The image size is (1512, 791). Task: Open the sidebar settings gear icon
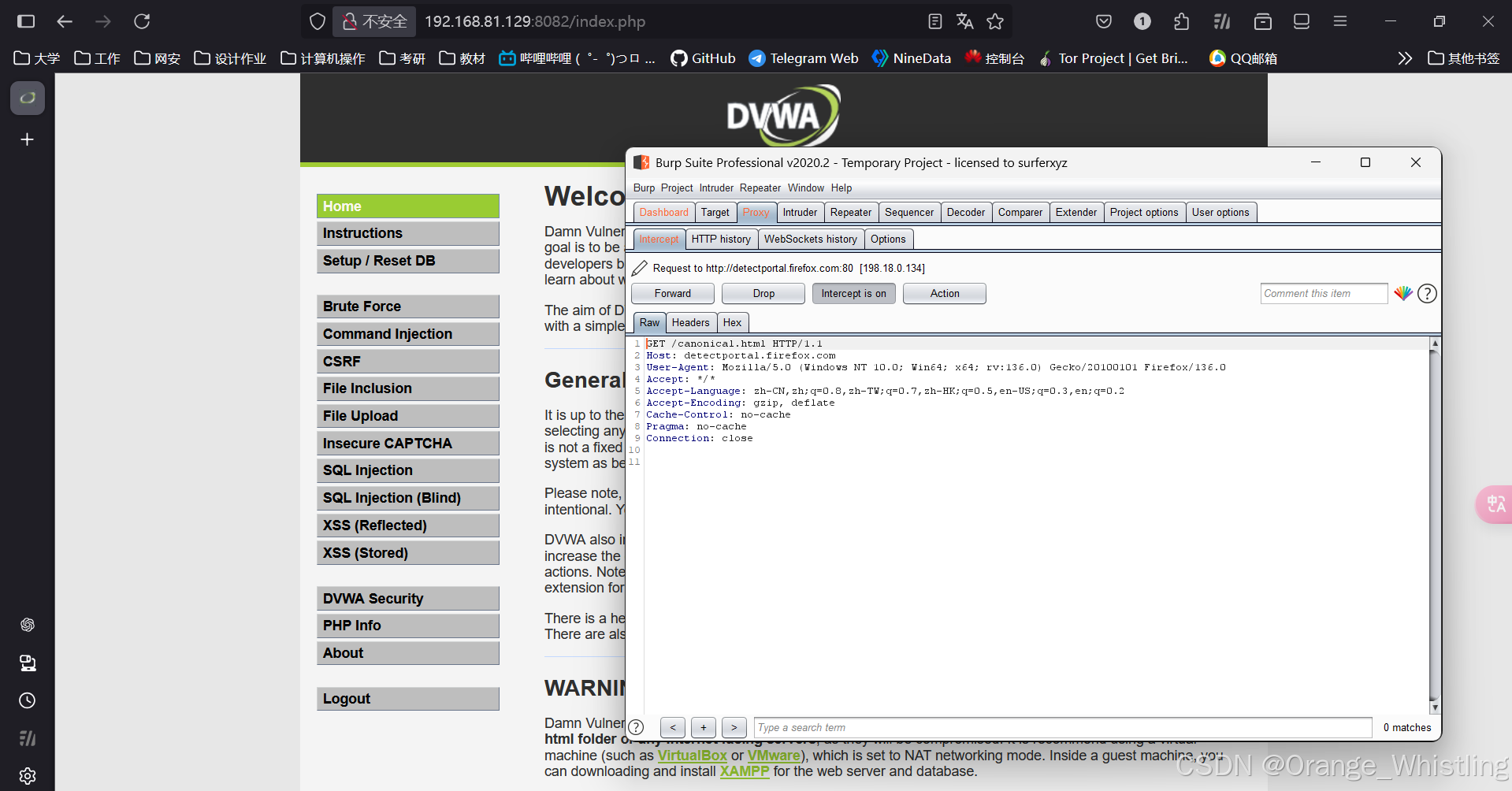[x=28, y=776]
